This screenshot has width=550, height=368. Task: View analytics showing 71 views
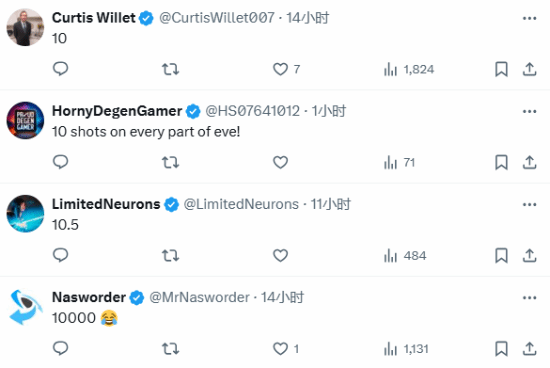pos(399,162)
